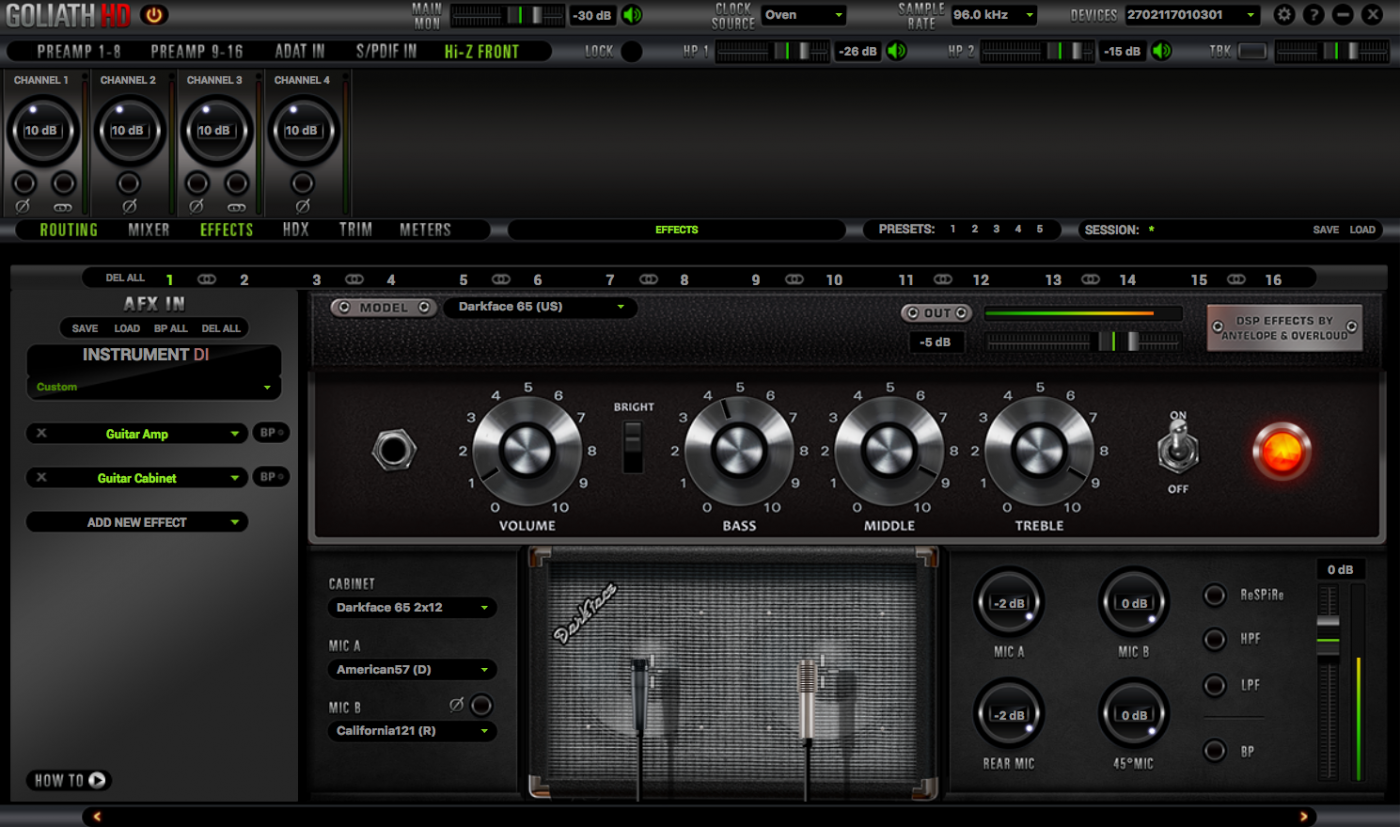Open settings with the gear icon
This screenshot has width=1400, height=827.
click(1285, 15)
